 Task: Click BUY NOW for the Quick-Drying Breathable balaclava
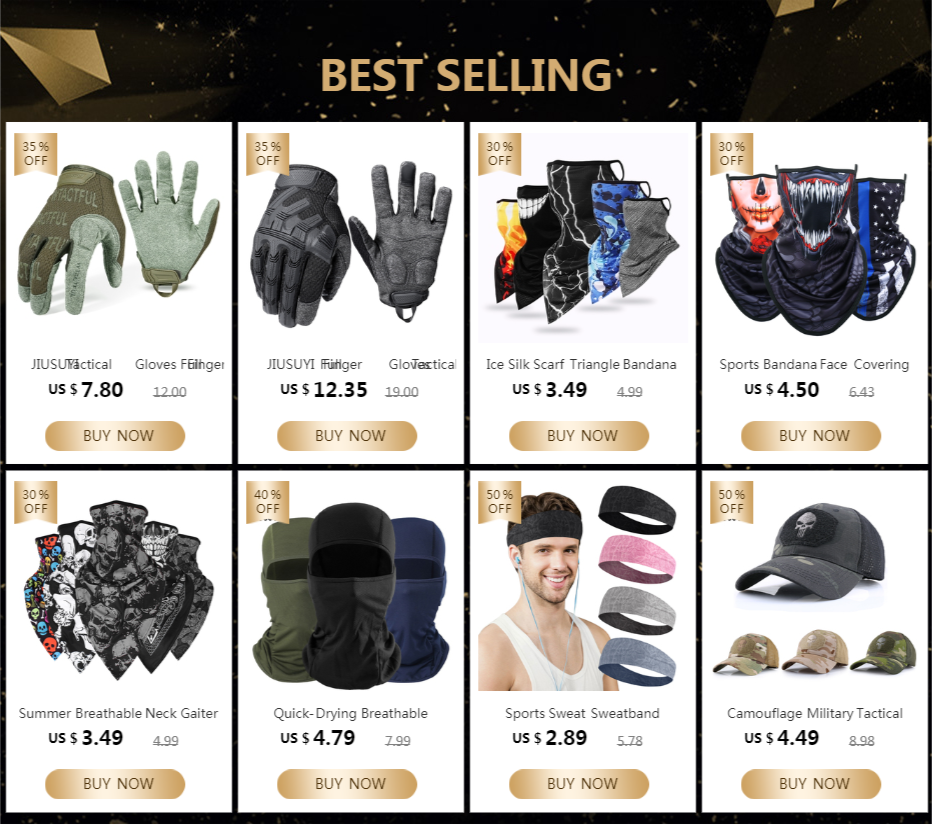click(347, 784)
